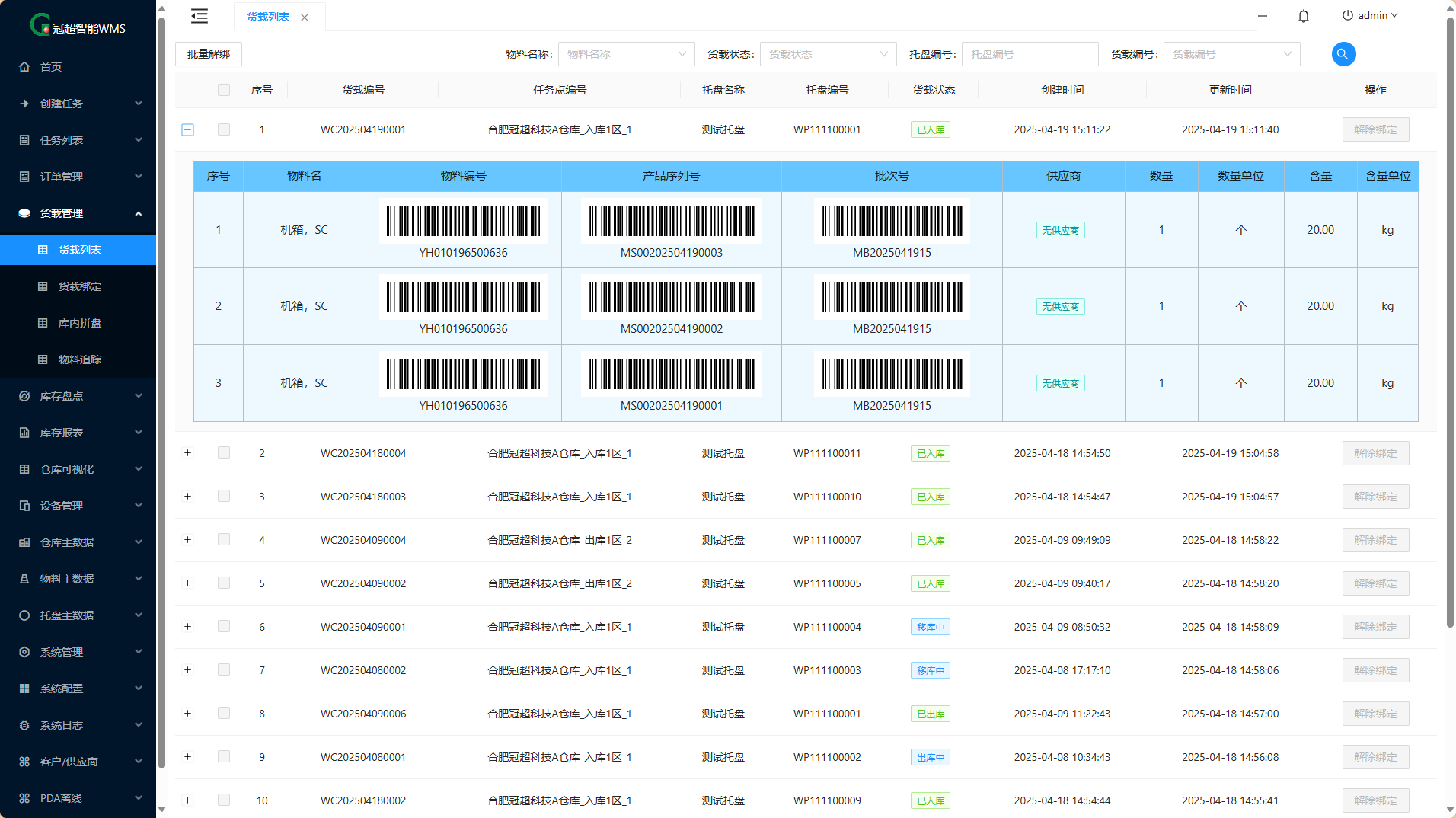
Task: Open the 物料名称 dropdown filter
Action: coord(626,54)
